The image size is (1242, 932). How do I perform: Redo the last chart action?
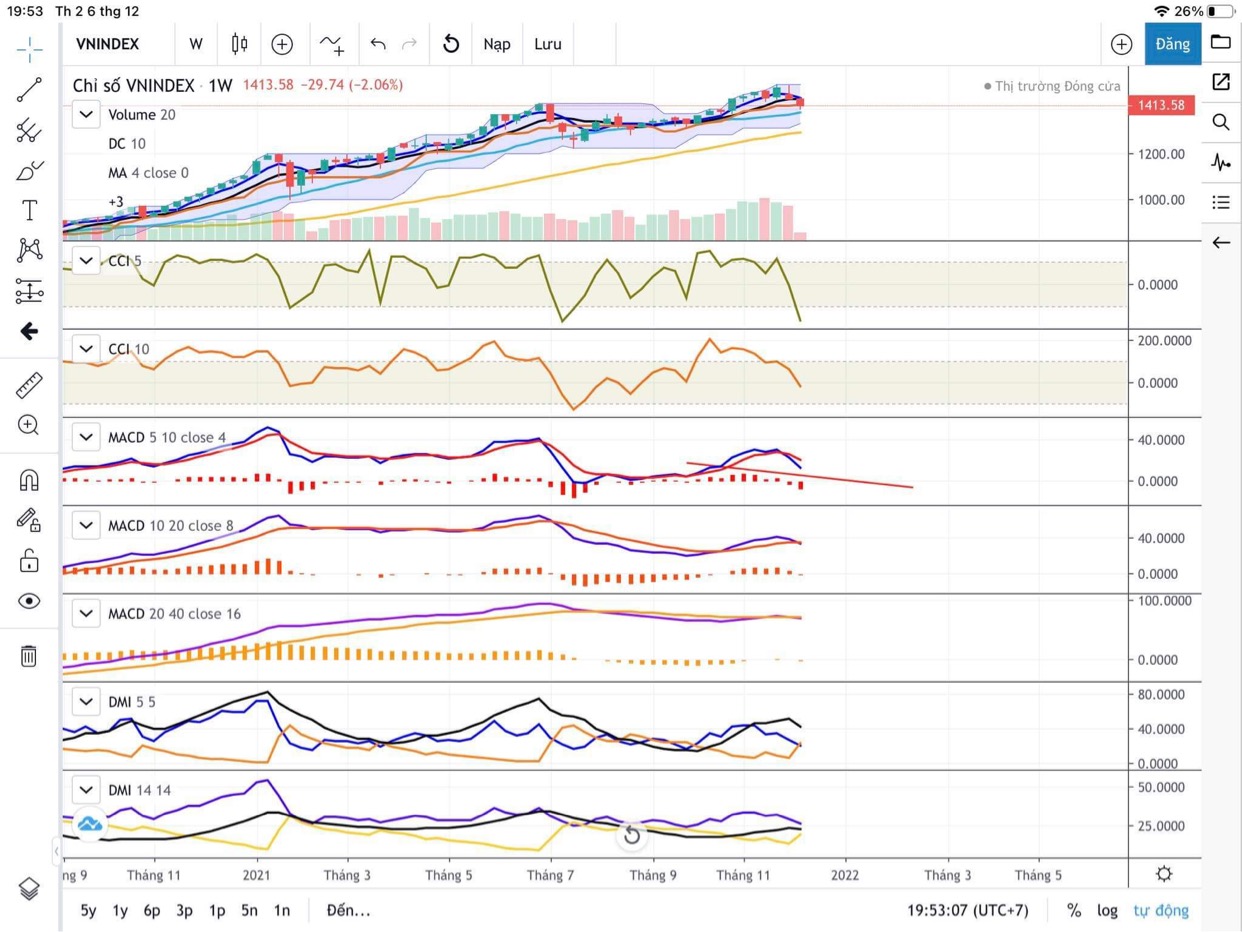tap(409, 44)
